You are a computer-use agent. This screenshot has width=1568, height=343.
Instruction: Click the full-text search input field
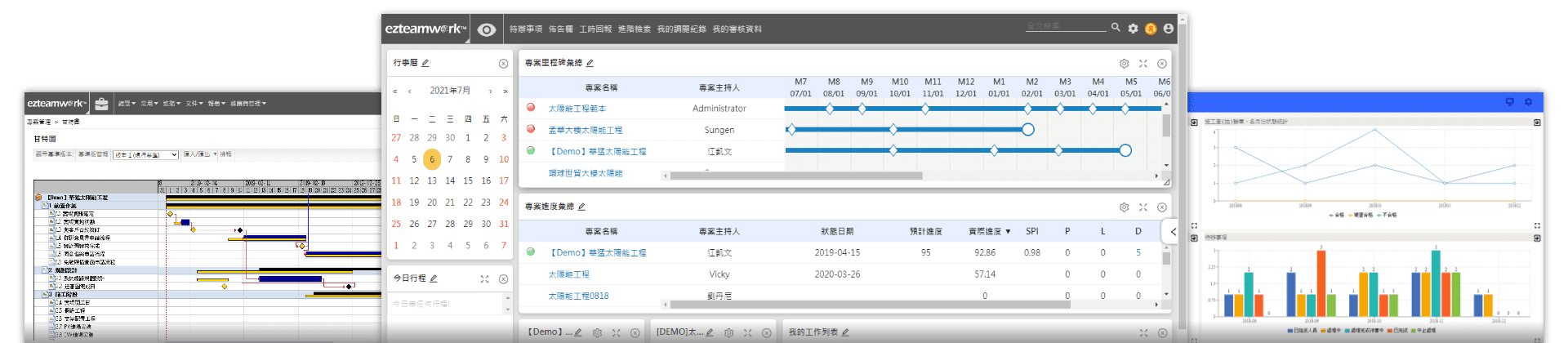(x=1065, y=27)
